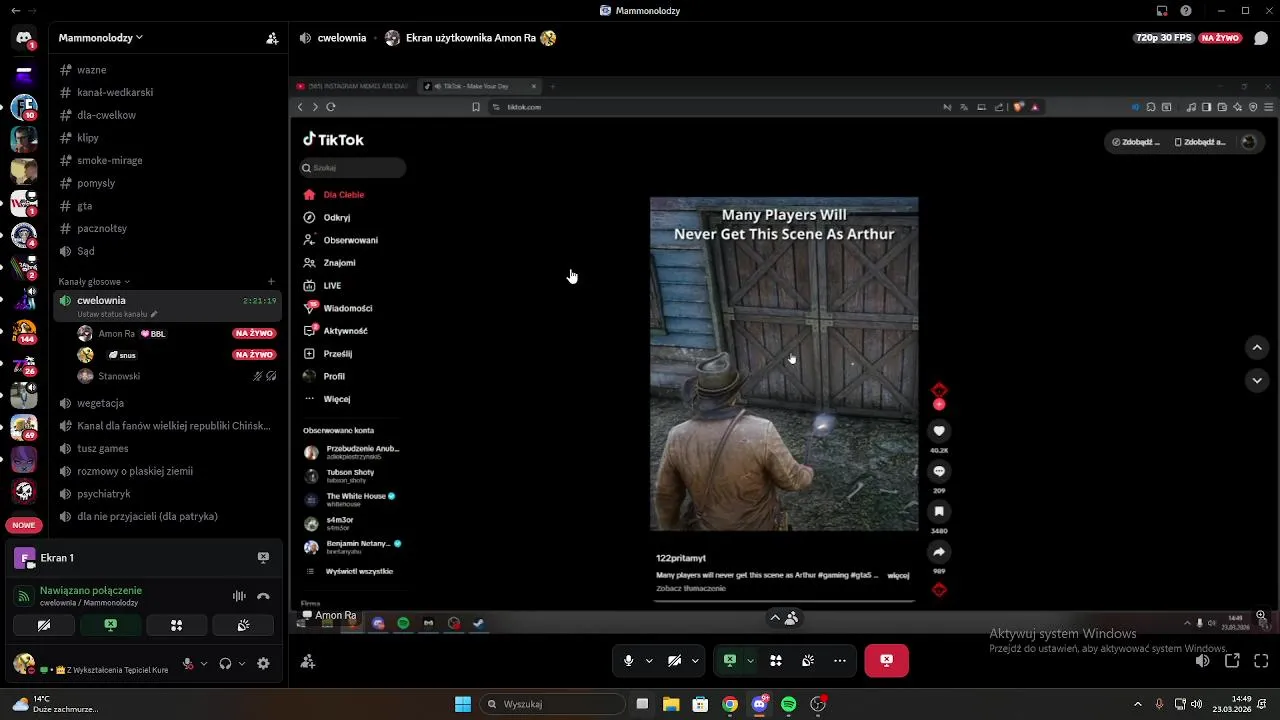
Task: Open screen share options arrow in call bar
Action: coord(750,660)
